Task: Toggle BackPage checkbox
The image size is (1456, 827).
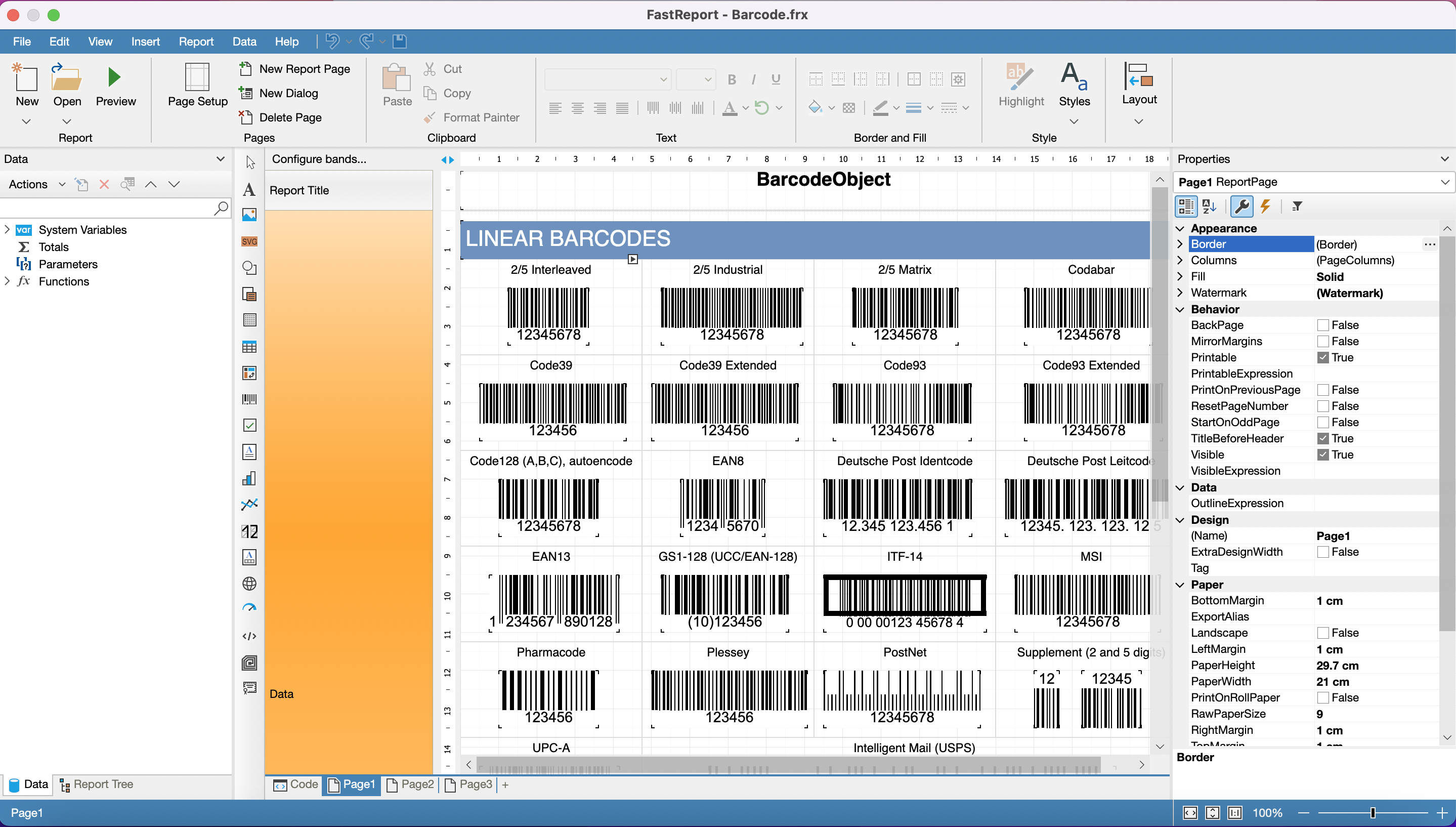Action: tap(1323, 325)
